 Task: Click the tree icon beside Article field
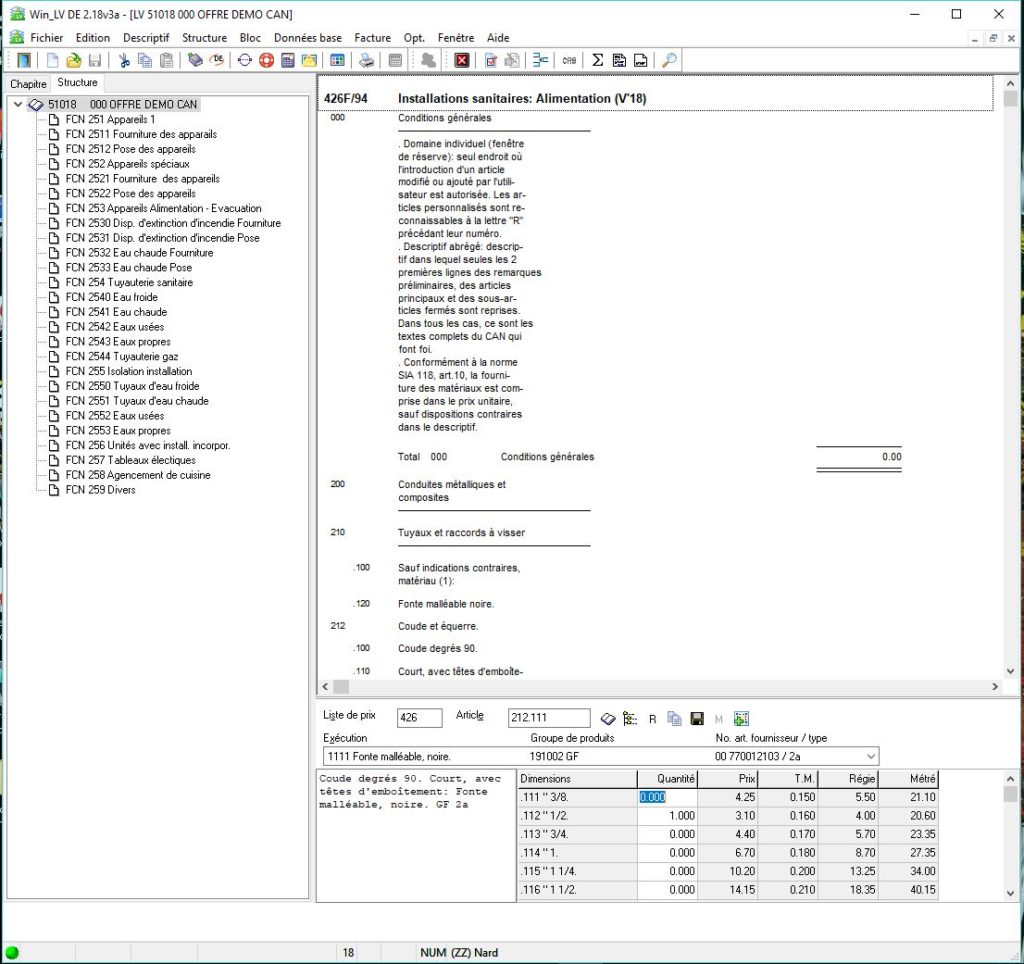(x=630, y=718)
